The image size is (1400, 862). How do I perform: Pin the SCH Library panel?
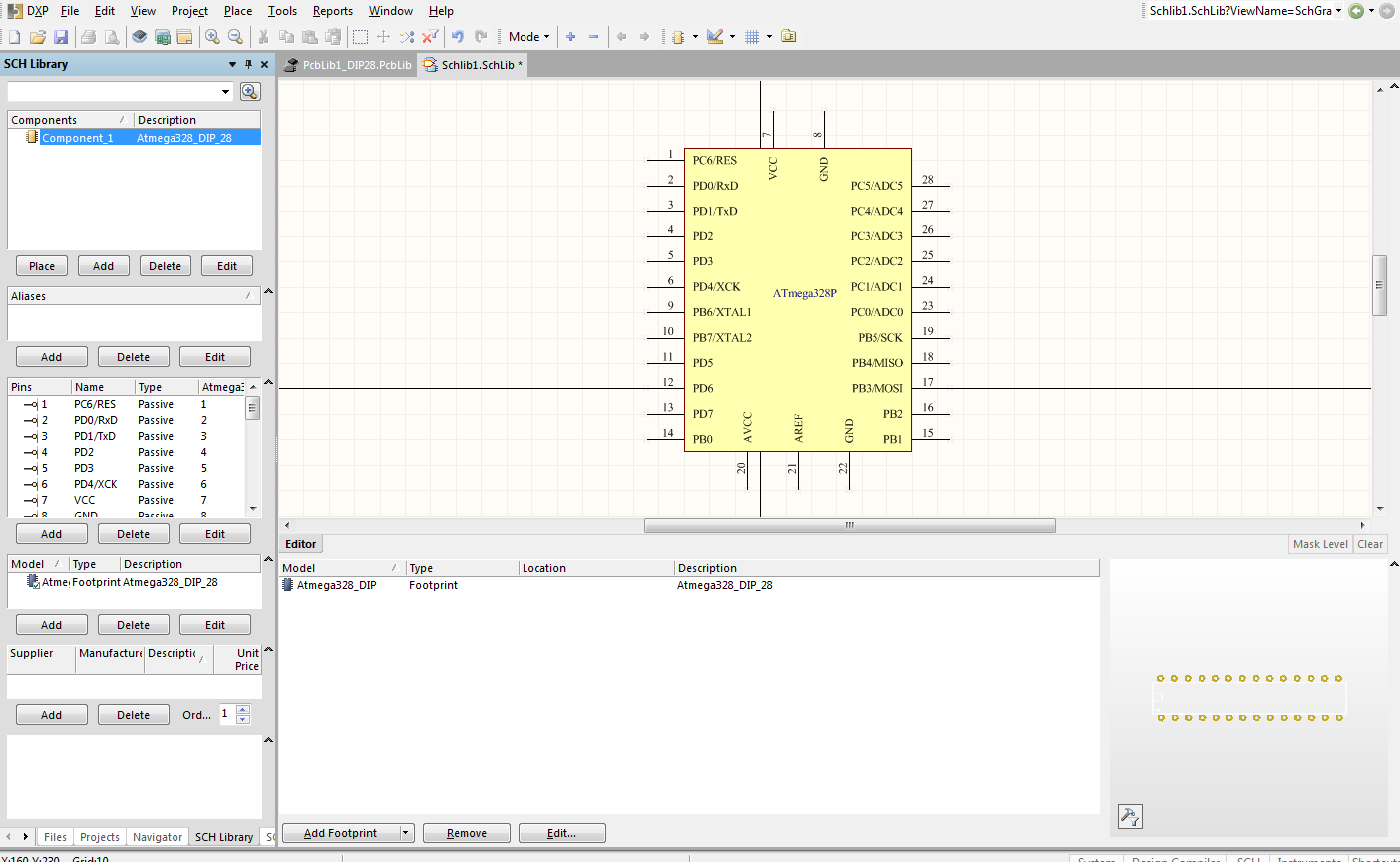[249, 64]
